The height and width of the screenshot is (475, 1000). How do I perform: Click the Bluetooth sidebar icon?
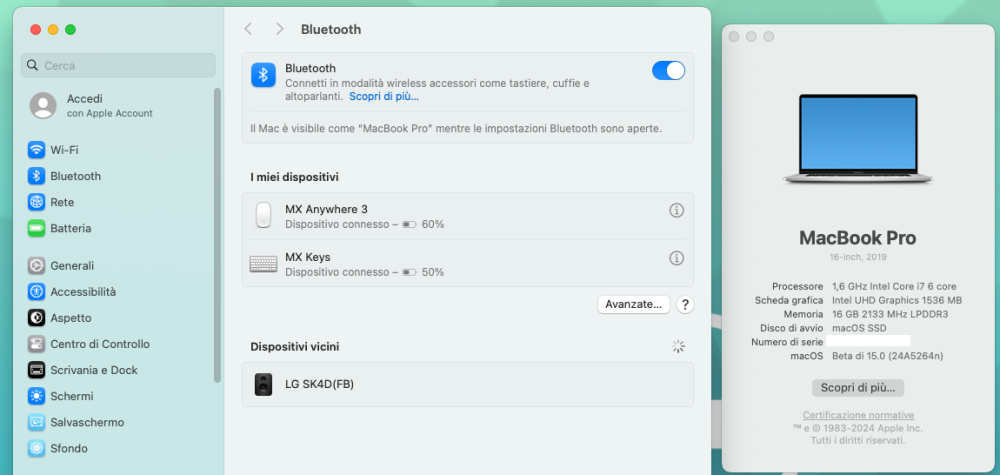pos(36,176)
